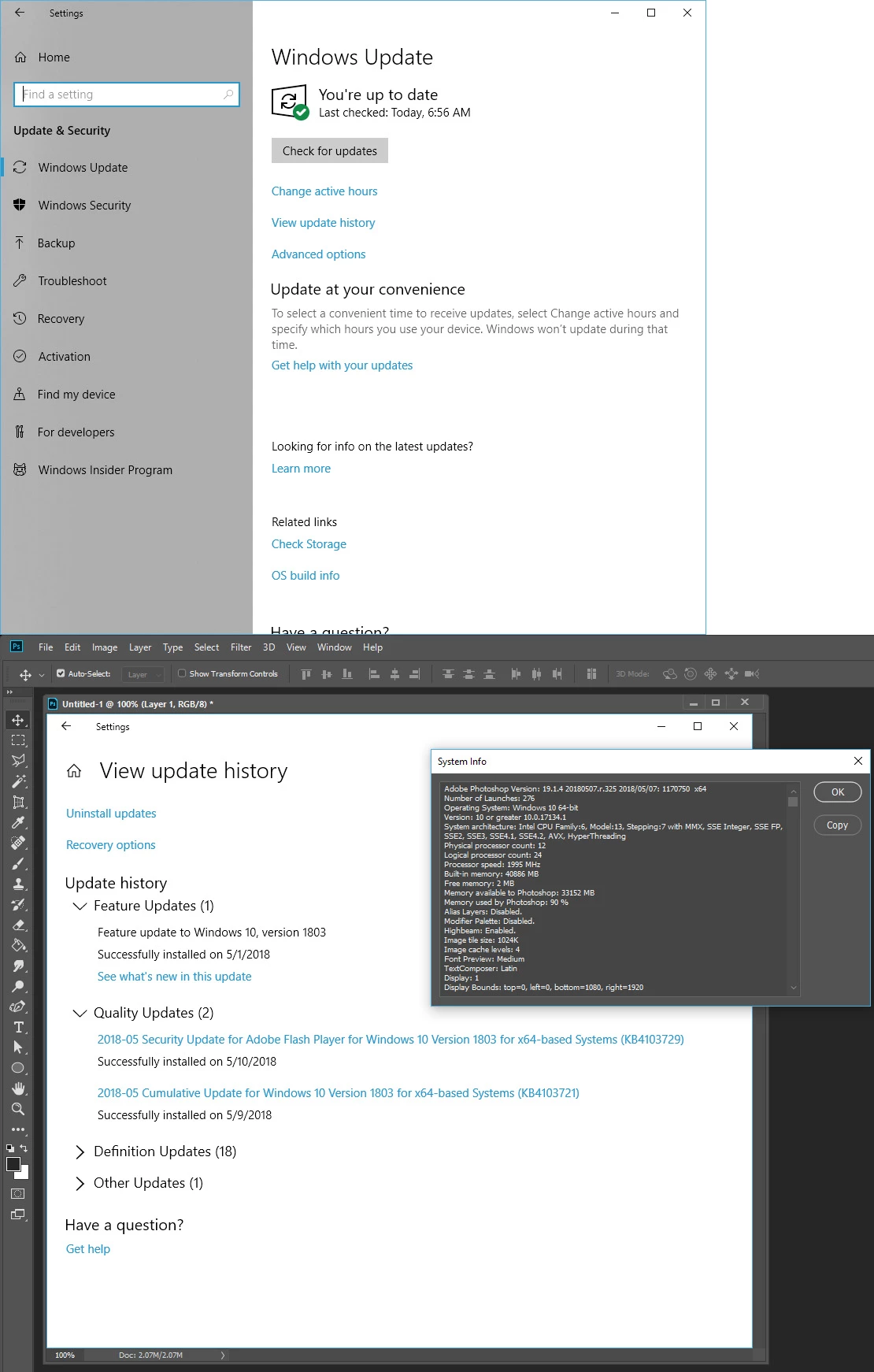Select the Move tool in Photoshop toolbar
Screen dimensions: 874x1372
click(x=18, y=720)
